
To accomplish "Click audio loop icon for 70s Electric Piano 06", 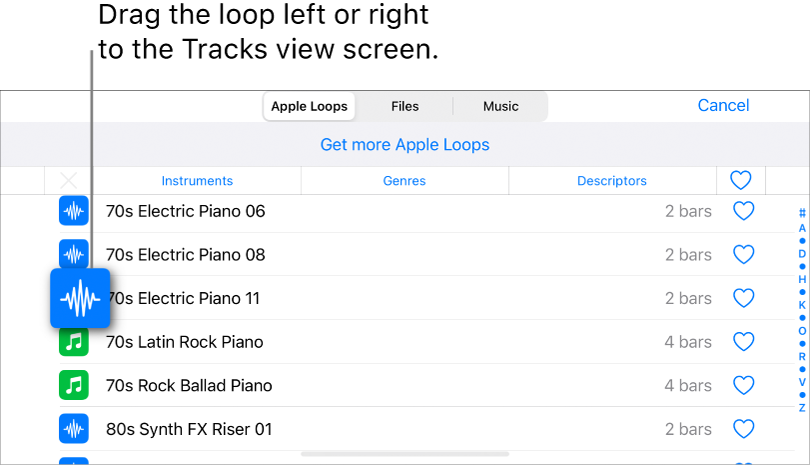I will [x=74, y=211].
